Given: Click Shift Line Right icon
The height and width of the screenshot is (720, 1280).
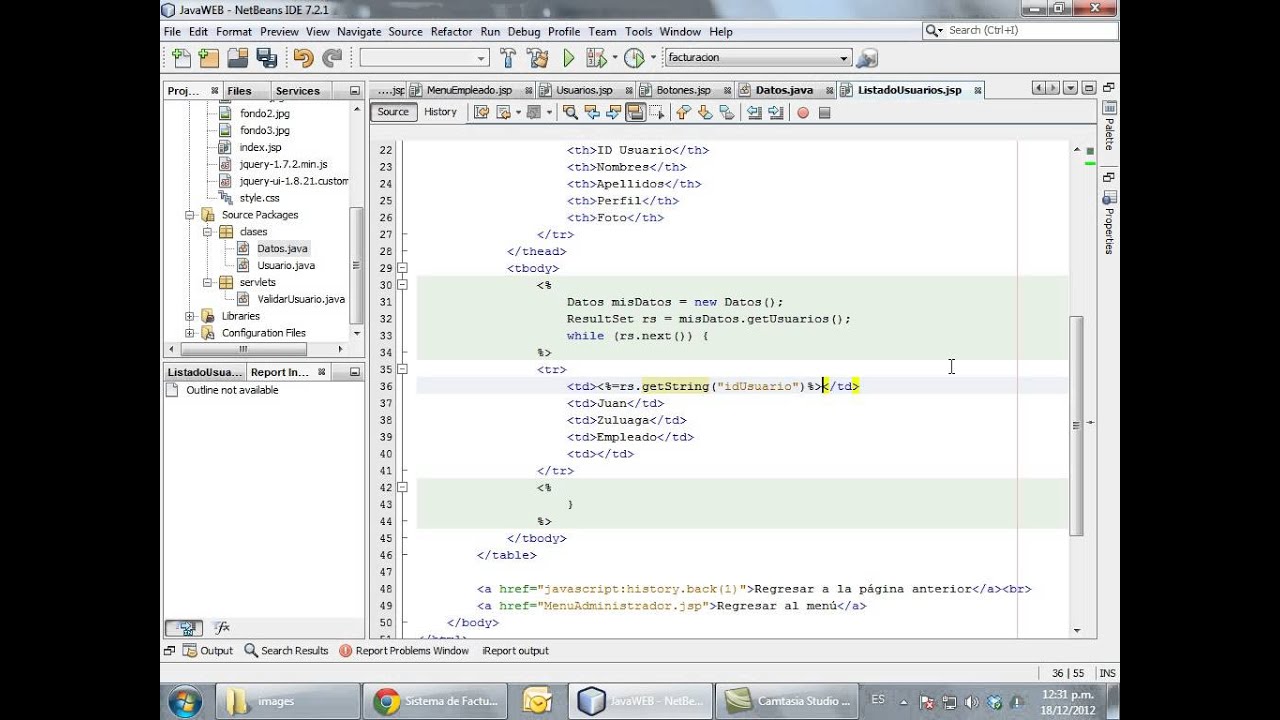Looking at the screenshot, I should pyautogui.click(x=776, y=113).
